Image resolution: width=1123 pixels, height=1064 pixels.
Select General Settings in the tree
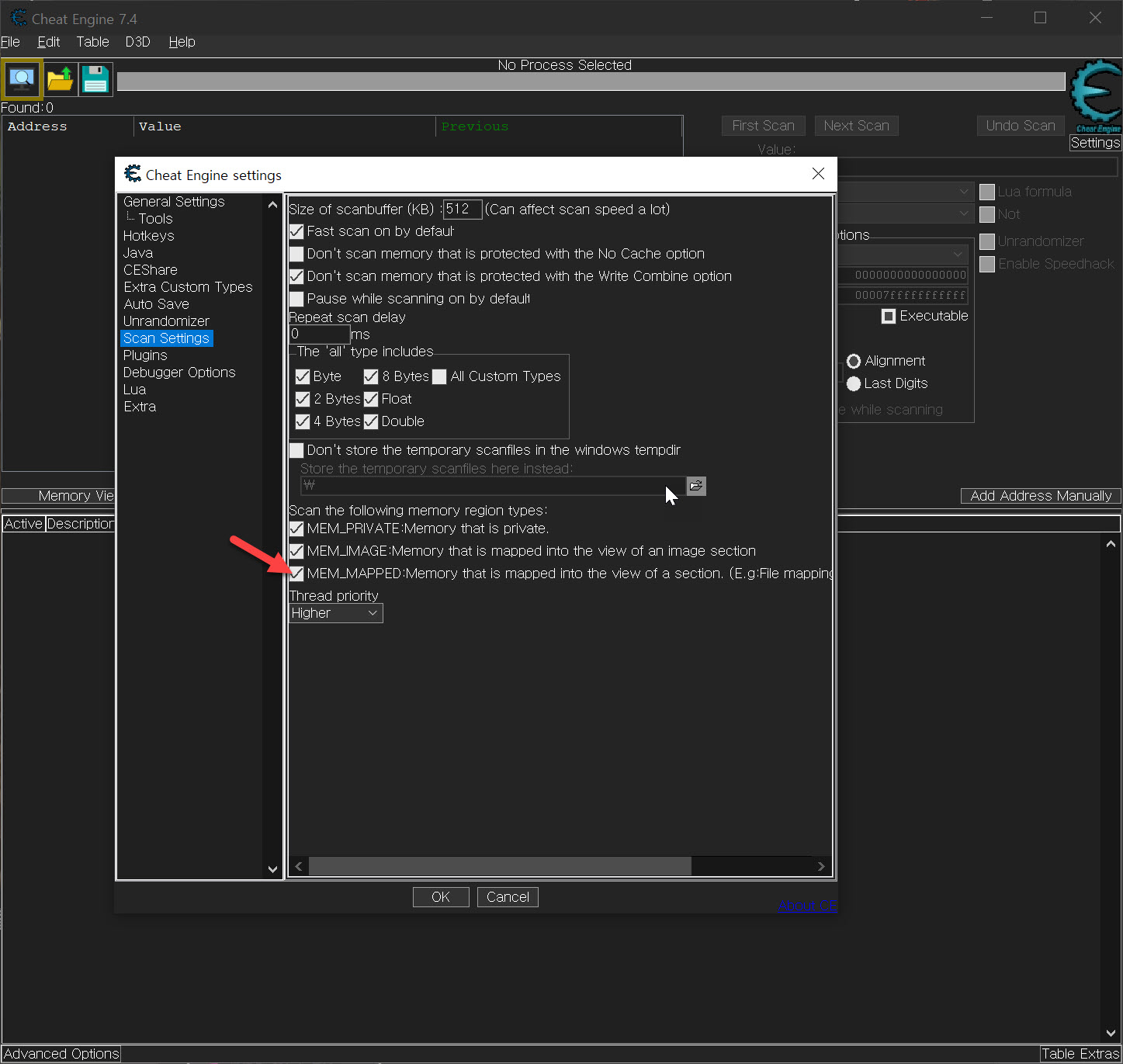click(174, 202)
